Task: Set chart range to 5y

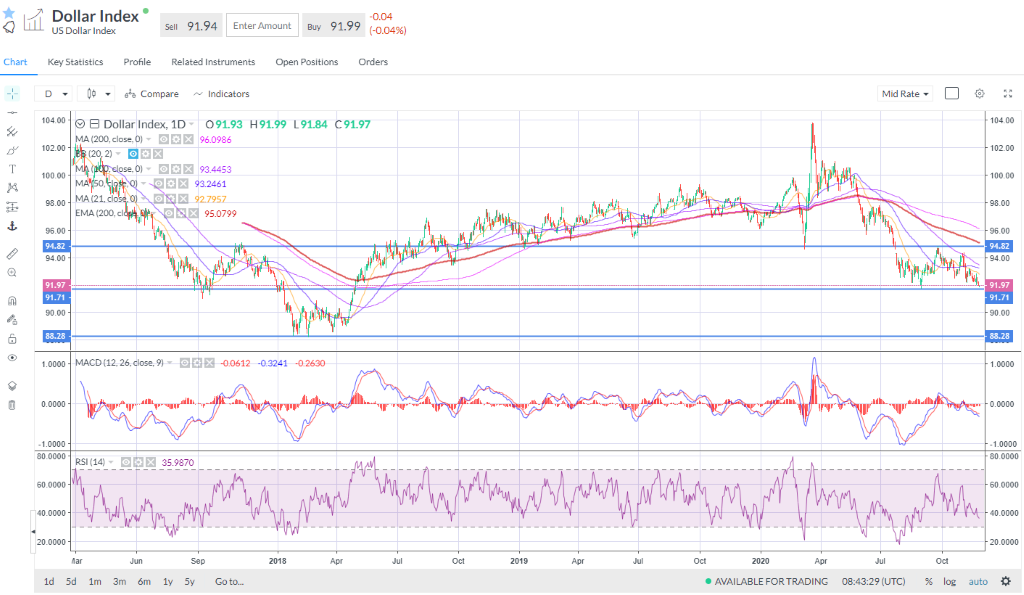Action: coord(189,581)
